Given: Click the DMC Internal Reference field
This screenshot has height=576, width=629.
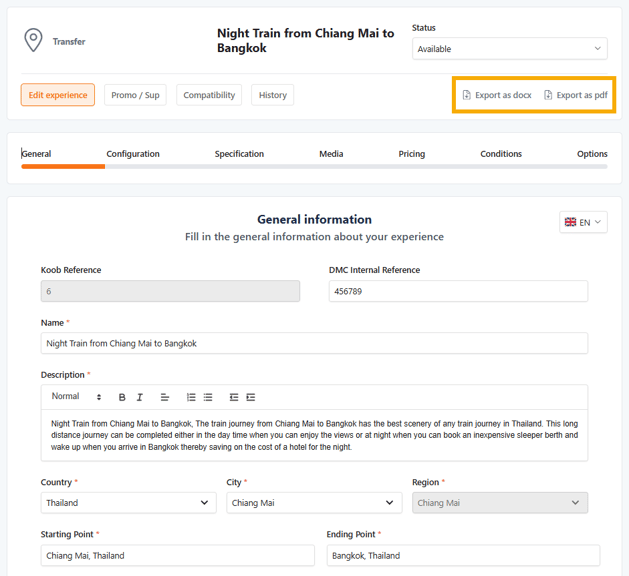Looking at the screenshot, I should 458,291.
